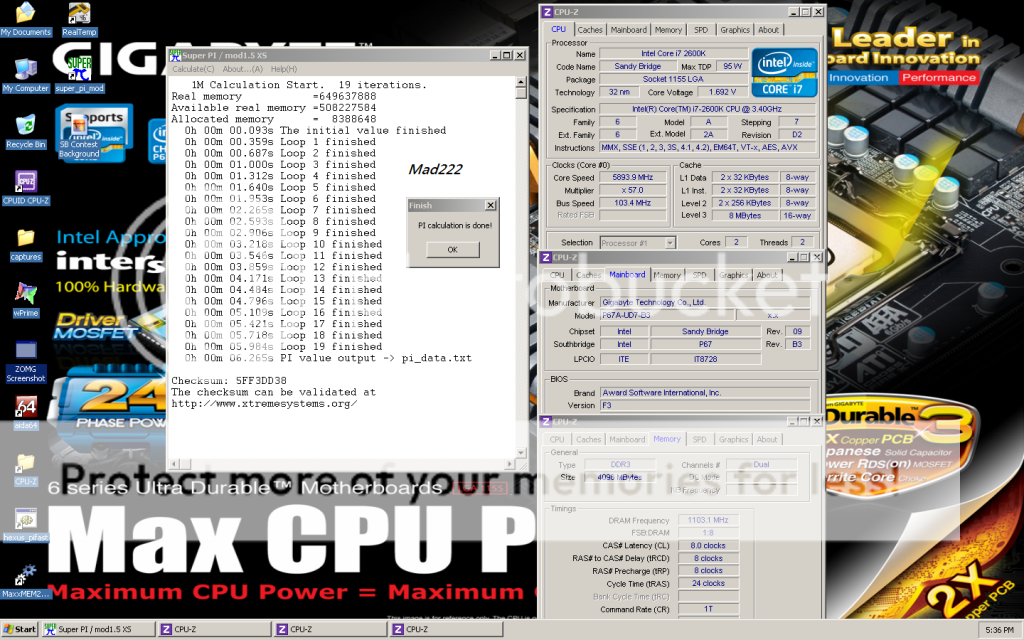Click the 'Award Software International, Inc.' BIOS brand
This screenshot has width=1024, height=640.
(x=705, y=393)
